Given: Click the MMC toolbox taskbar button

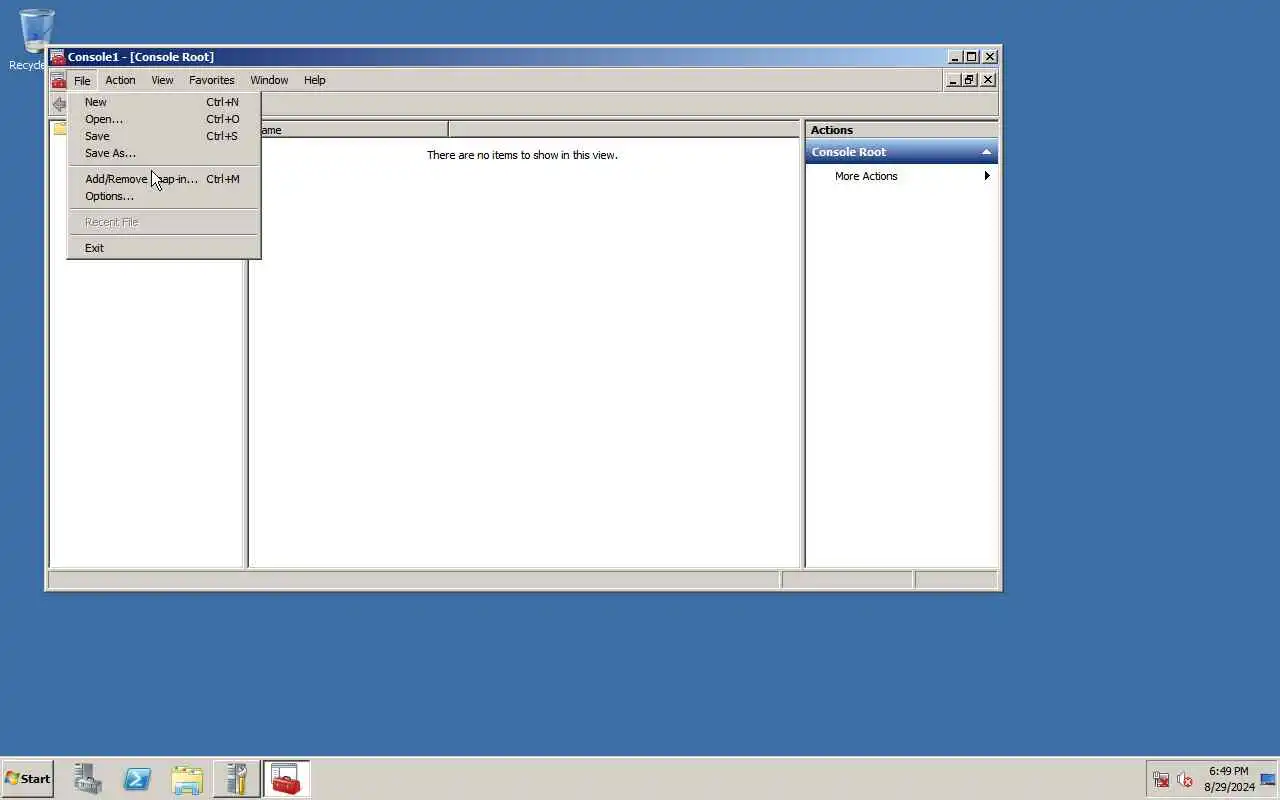Looking at the screenshot, I should (x=286, y=779).
